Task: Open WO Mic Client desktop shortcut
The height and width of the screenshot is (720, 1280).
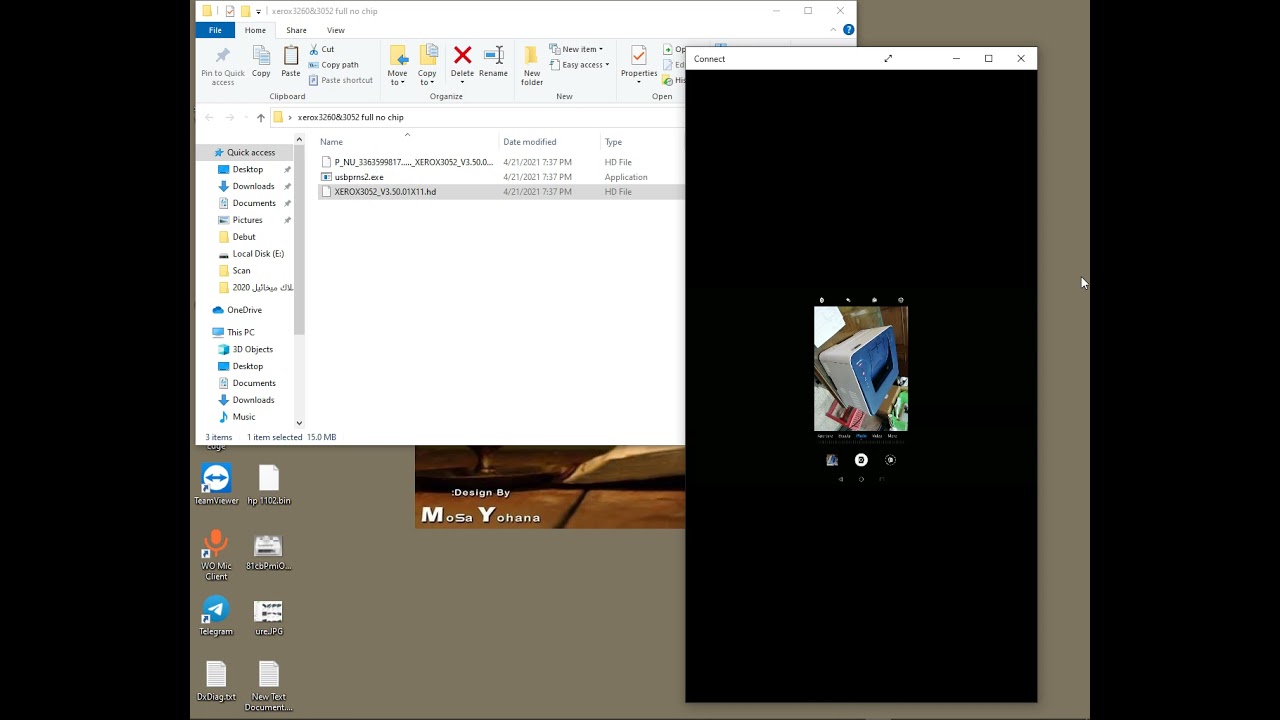Action: 216,556
